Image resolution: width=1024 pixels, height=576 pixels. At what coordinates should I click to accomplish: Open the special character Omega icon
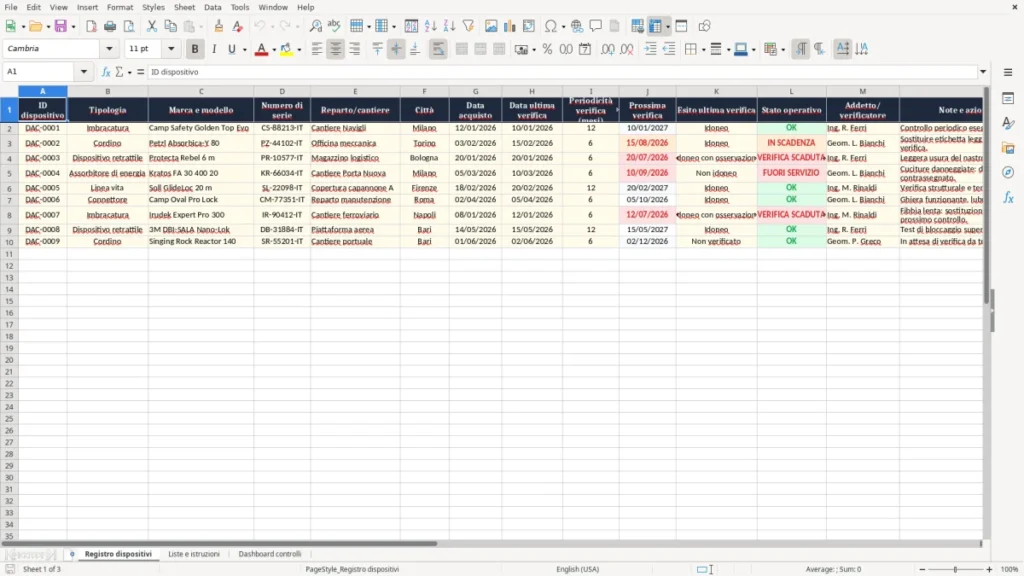[x=551, y=26]
